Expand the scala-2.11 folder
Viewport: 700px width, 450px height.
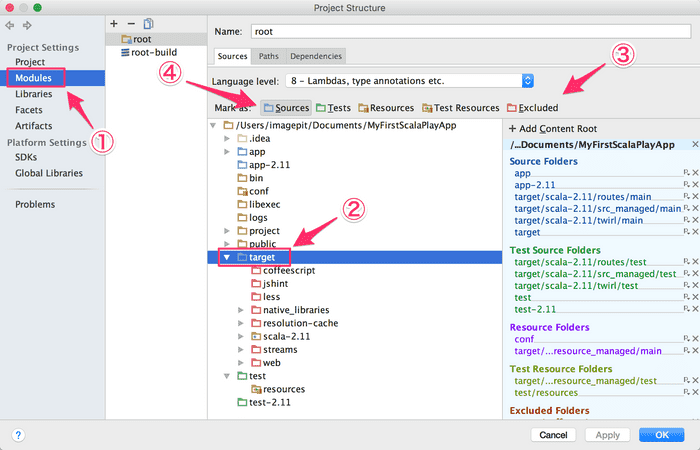[x=241, y=336]
